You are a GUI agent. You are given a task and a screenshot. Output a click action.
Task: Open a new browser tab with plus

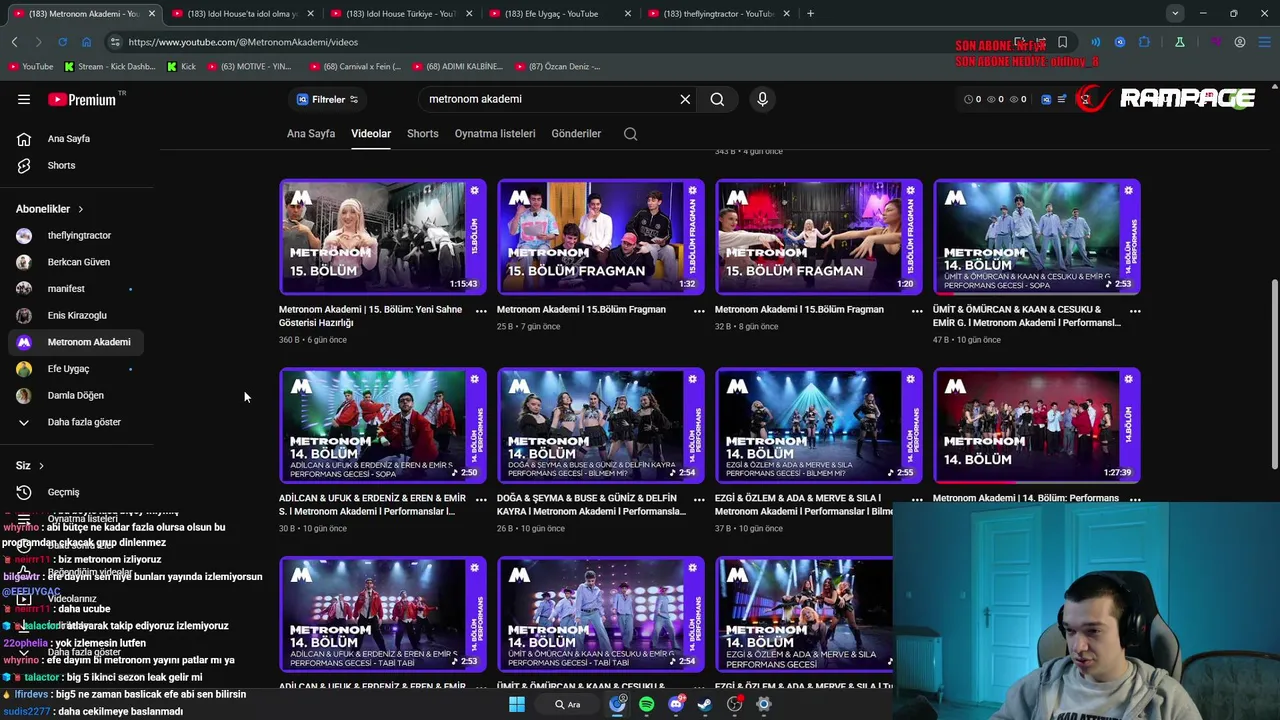click(x=810, y=13)
